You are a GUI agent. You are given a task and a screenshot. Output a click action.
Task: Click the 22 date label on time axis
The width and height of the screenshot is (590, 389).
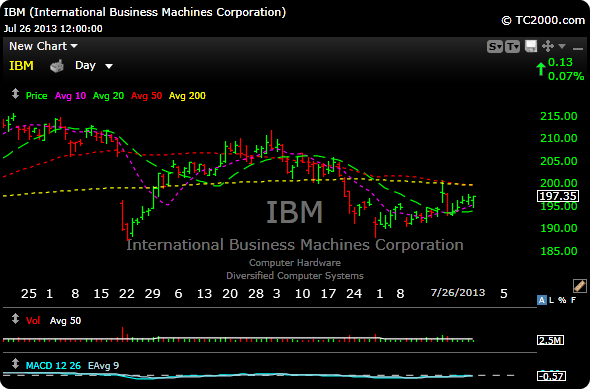point(126,293)
